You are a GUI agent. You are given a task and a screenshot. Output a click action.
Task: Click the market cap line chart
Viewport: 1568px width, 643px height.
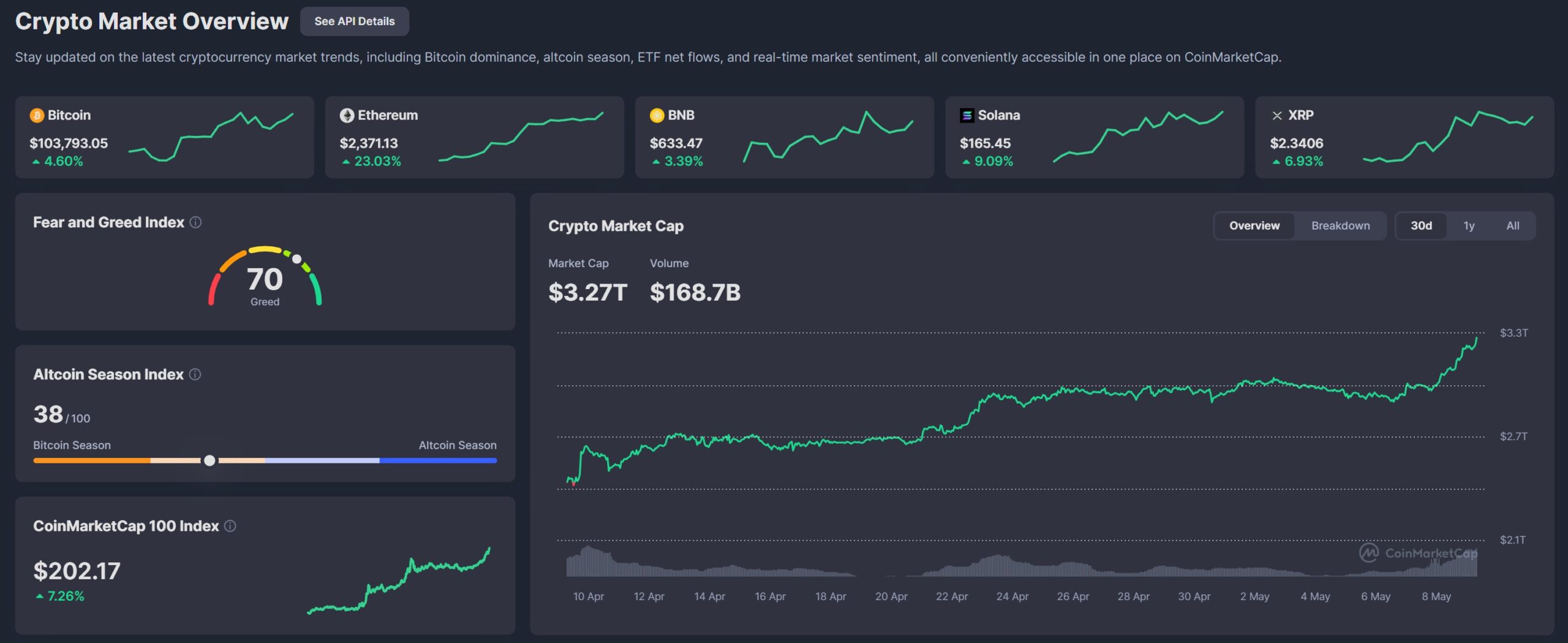pos(1022,412)
